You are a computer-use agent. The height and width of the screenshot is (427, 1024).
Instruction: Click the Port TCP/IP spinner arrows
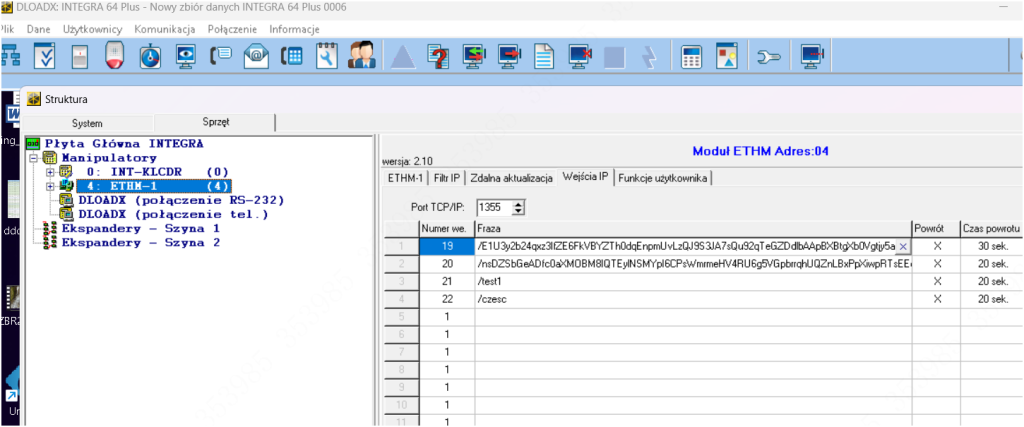(518, 208)
